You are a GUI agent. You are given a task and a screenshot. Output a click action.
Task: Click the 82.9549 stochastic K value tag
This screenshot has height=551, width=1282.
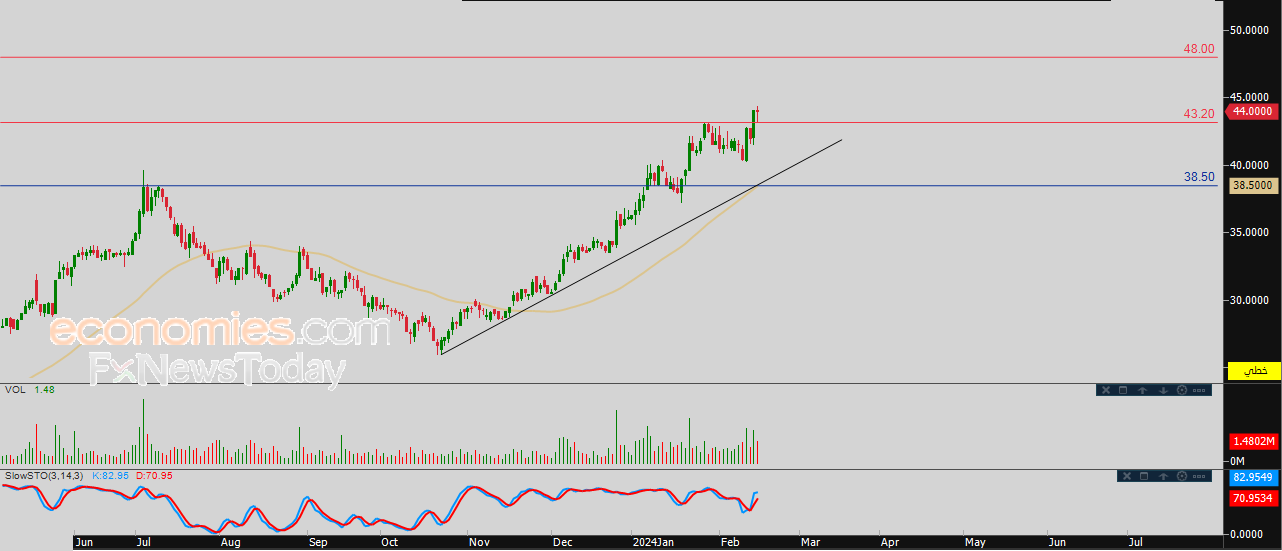pyautogui.click(x=1254, y=478)
